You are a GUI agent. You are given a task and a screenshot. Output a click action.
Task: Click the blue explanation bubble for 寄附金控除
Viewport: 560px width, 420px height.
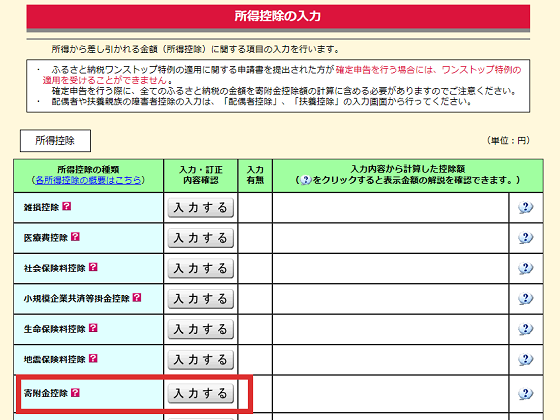coord(525,394)
